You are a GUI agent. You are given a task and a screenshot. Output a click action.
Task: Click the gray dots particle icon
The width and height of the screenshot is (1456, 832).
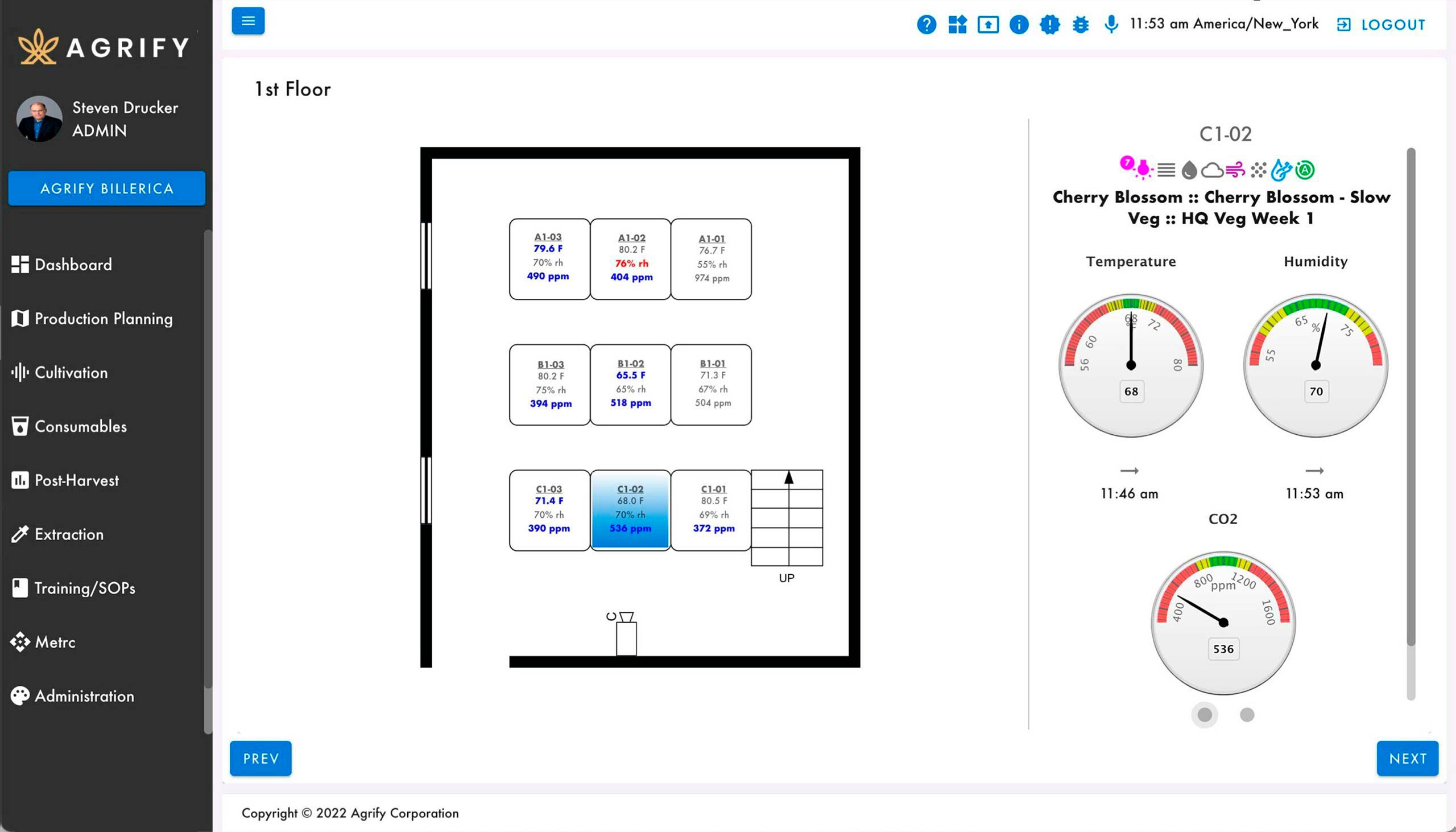pos(1258,170)
